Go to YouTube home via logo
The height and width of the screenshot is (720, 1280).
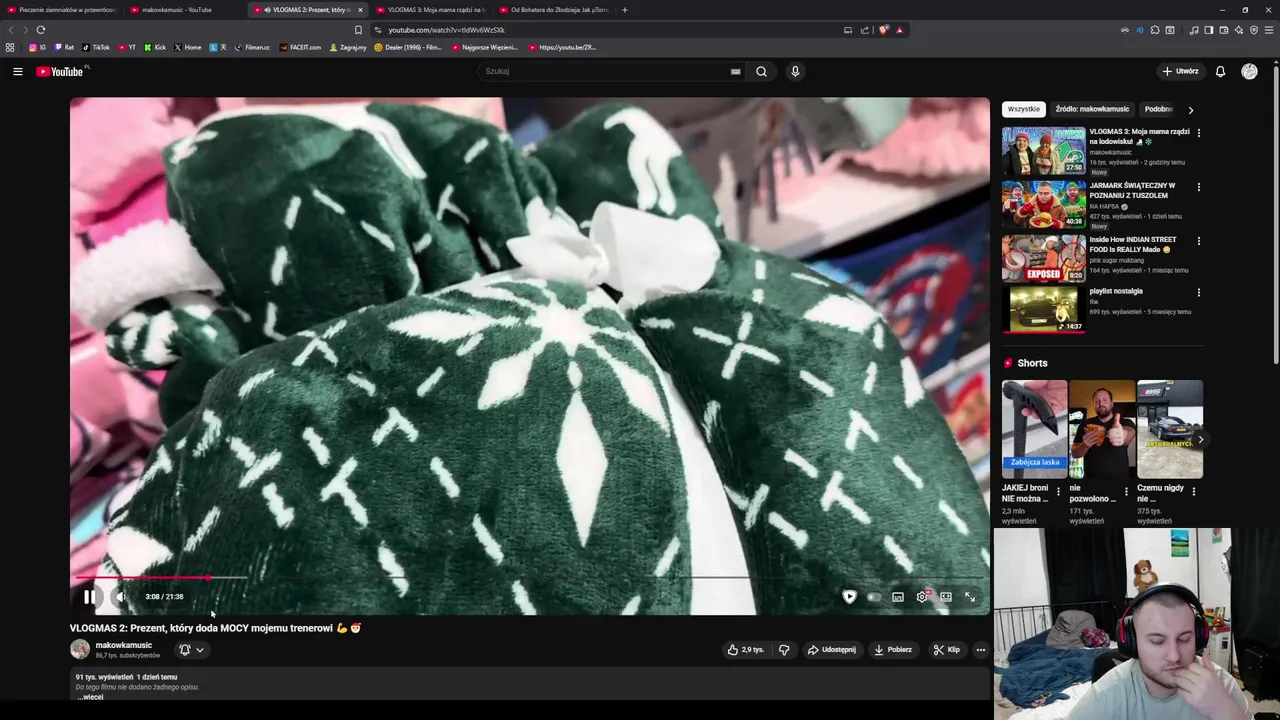pos(62,71)
